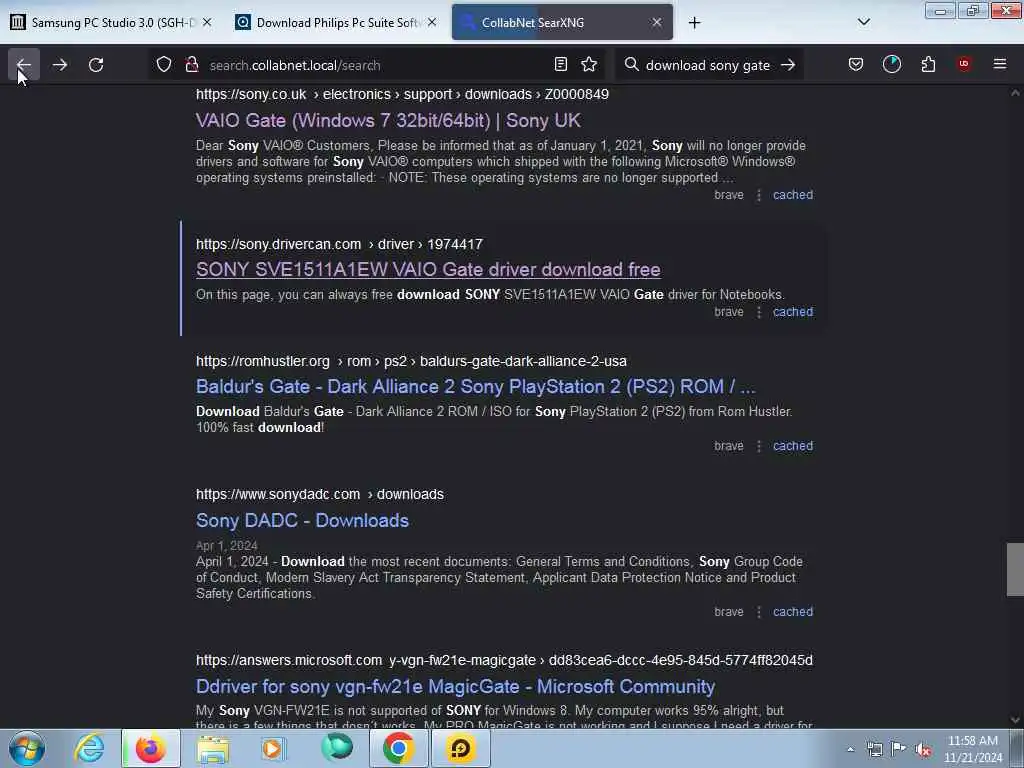Expand options dots for Sony UK result

tap(758, 195)
